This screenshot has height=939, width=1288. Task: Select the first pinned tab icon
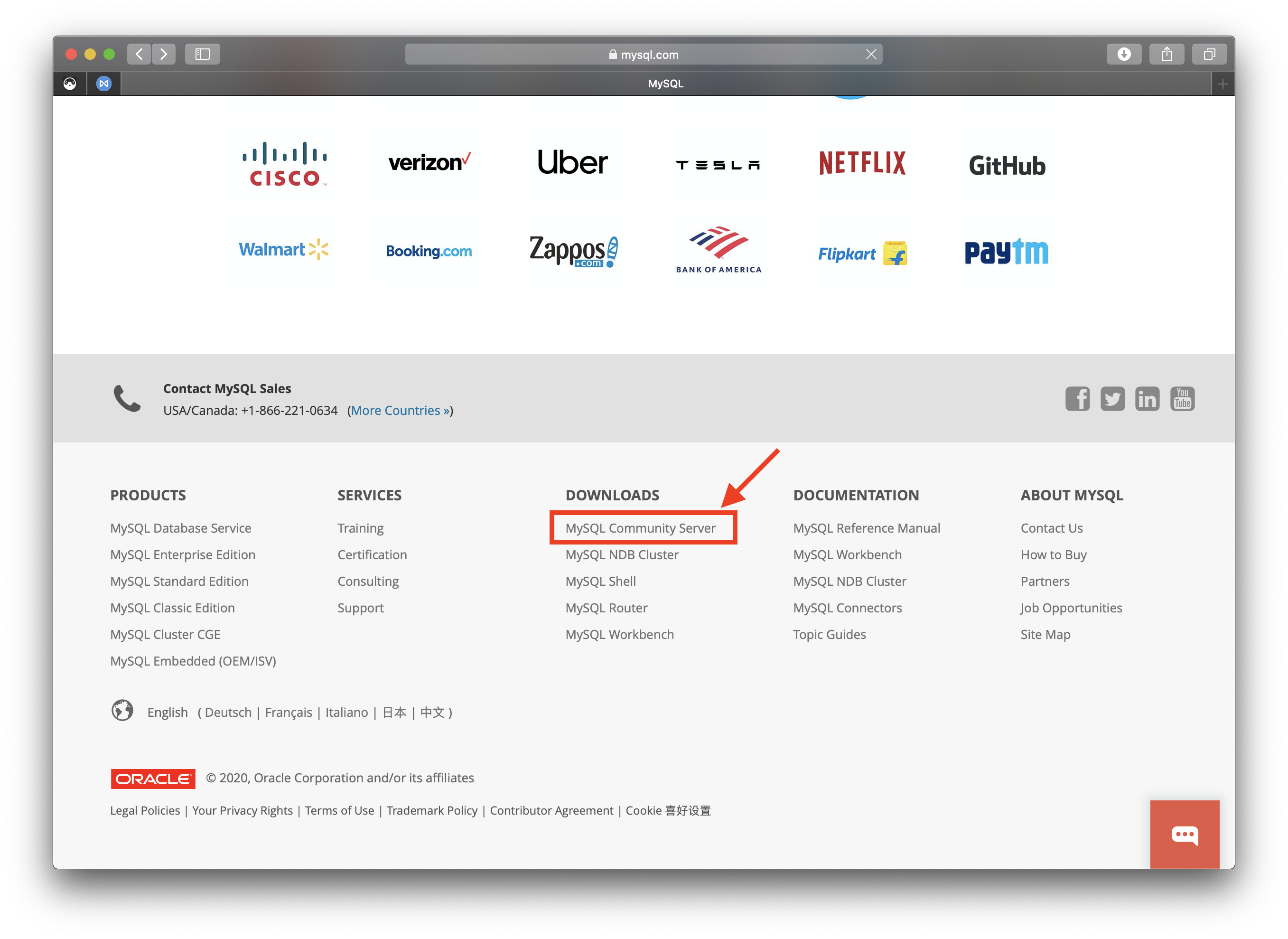pos(70,84)
